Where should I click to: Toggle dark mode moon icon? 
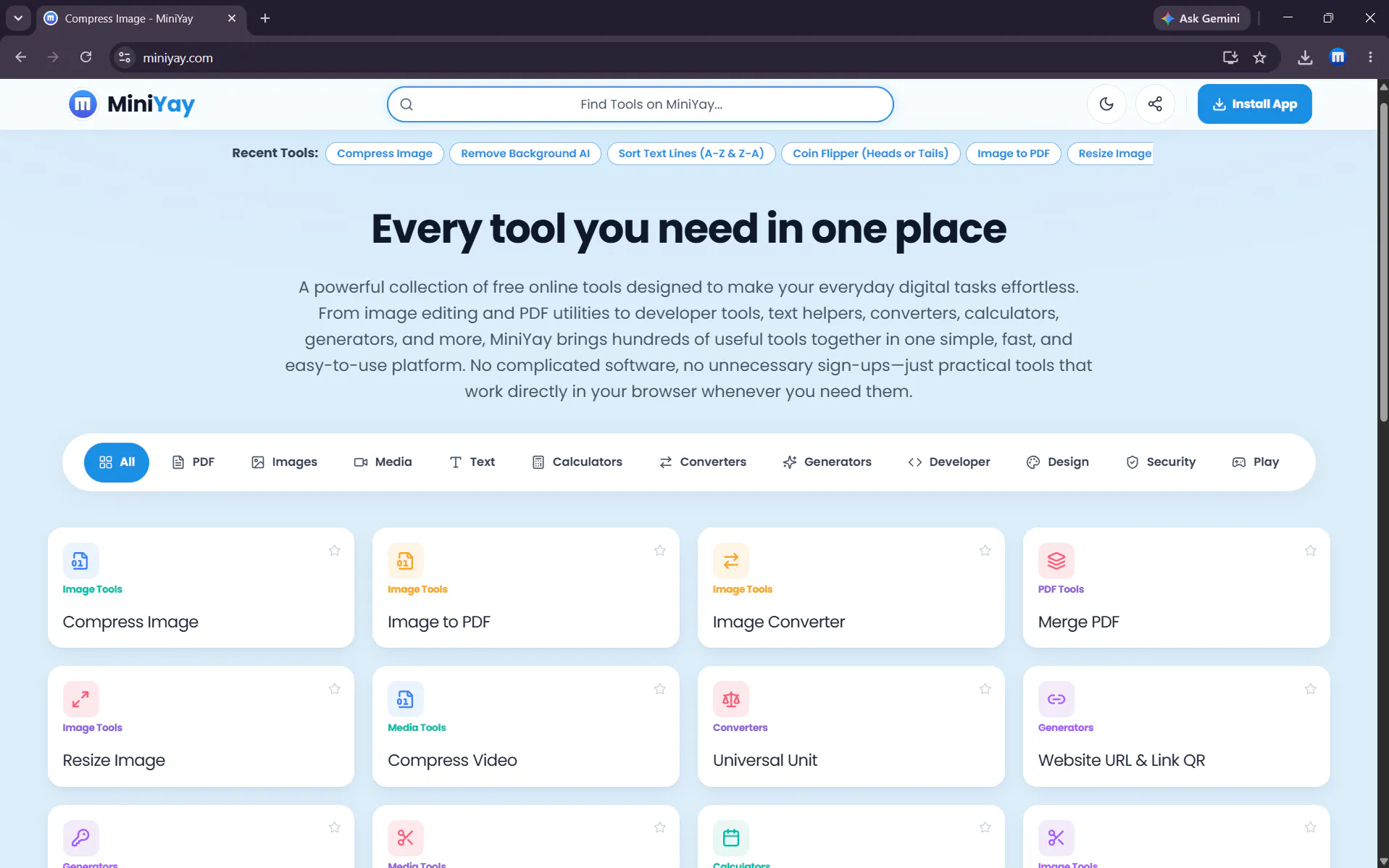[x=1106, y=104]
